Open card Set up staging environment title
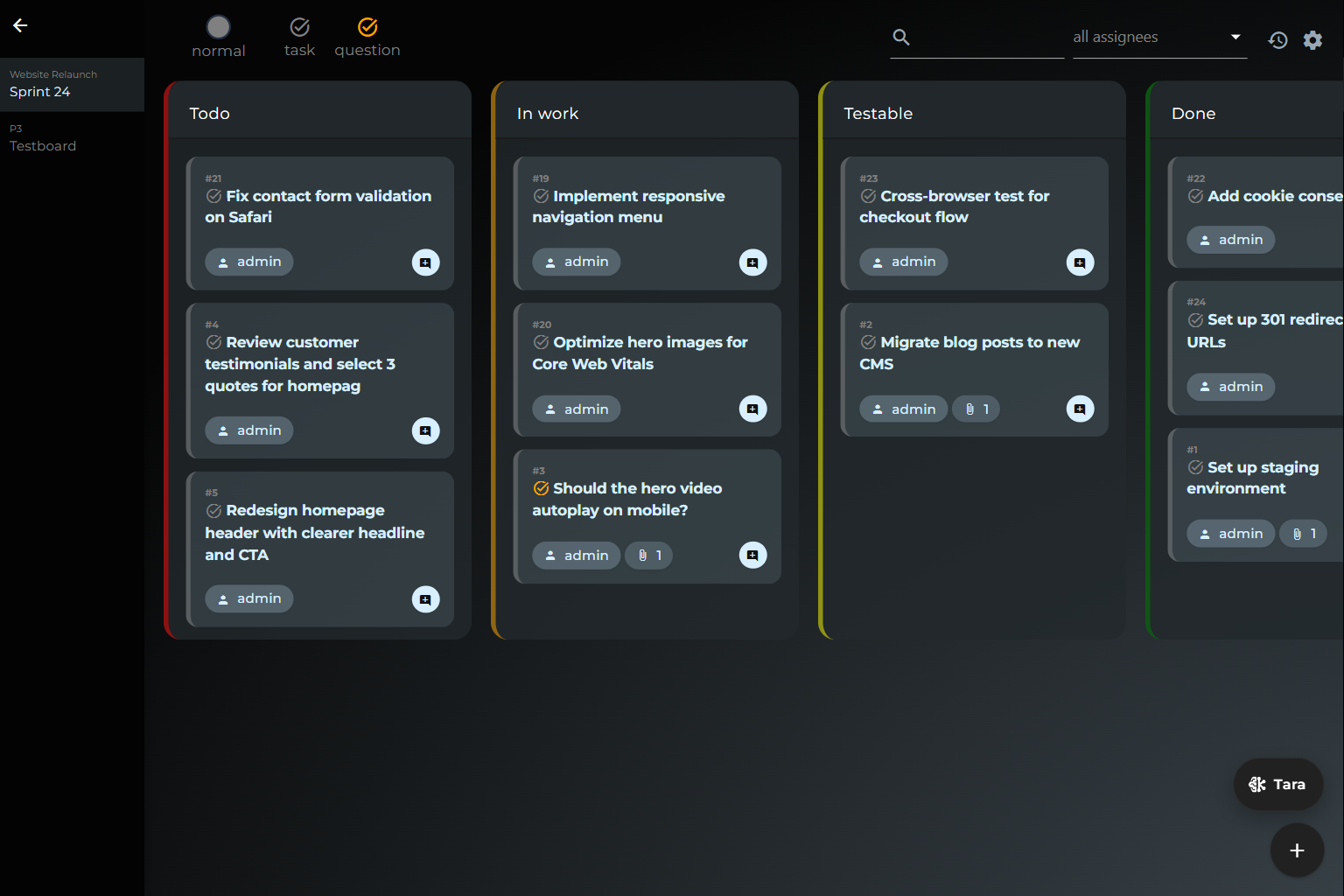 pos(1253,478)
